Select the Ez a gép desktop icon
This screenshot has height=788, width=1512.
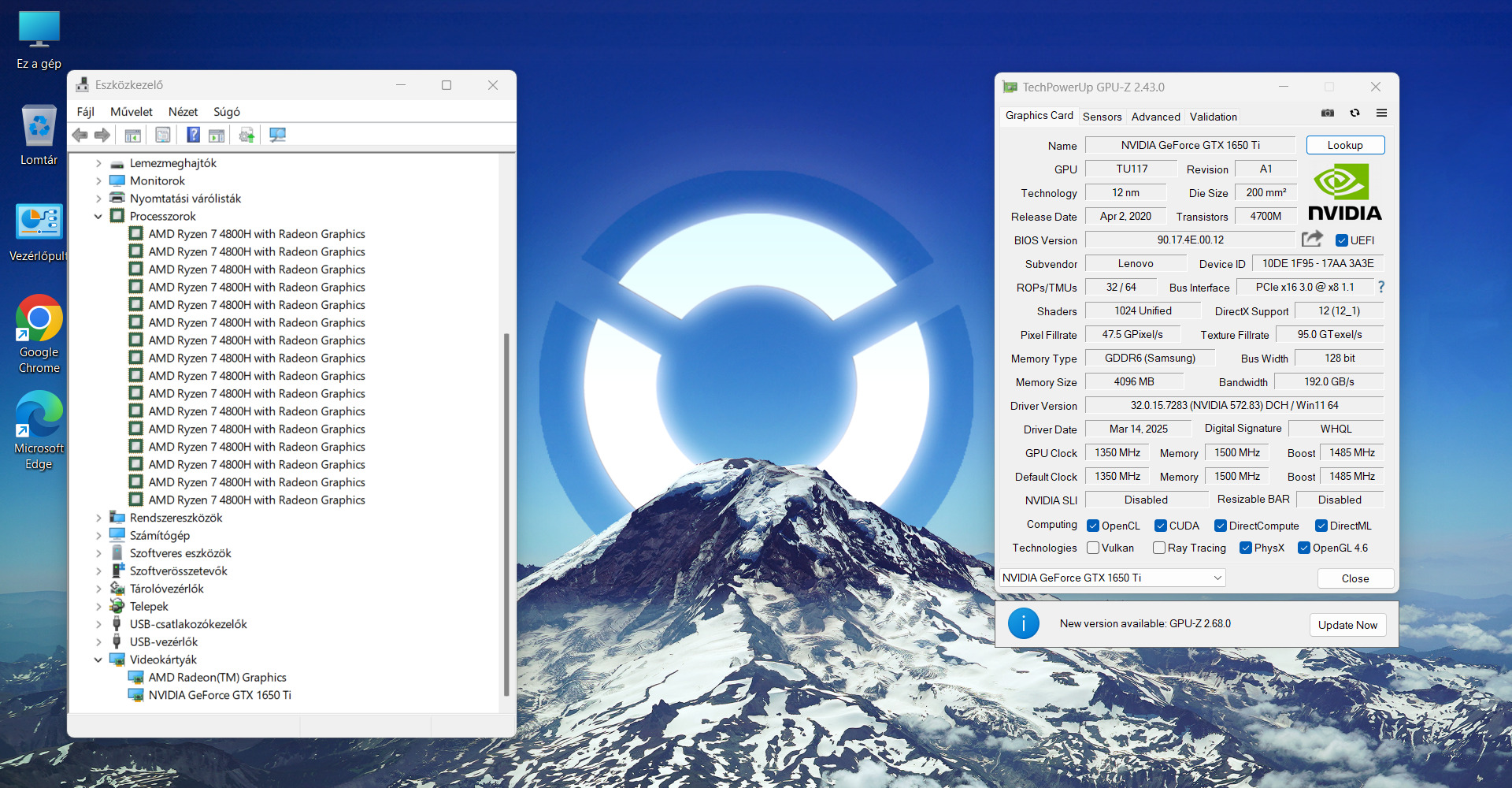coord(39,40)
